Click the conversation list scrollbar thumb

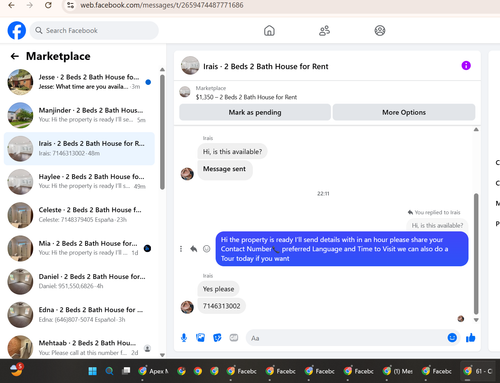(x=162, y=132)
